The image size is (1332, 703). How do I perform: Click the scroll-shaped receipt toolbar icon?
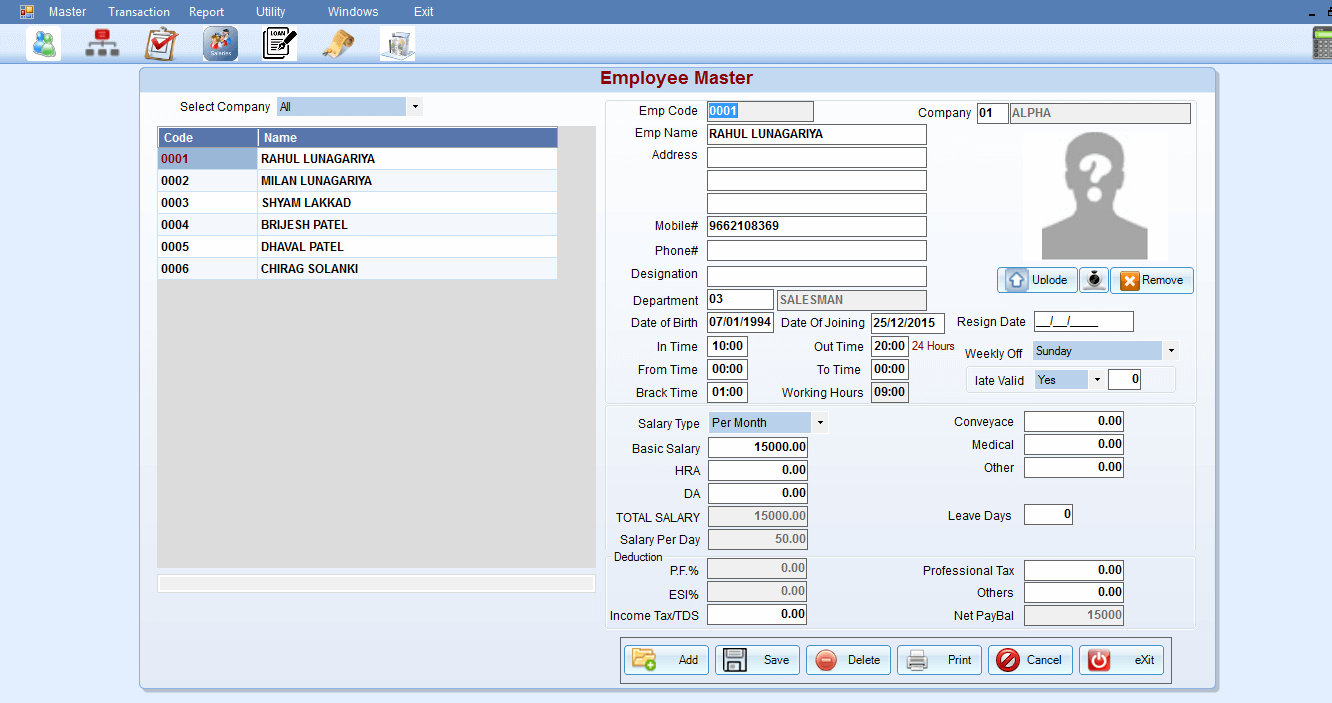coord(338,43)
